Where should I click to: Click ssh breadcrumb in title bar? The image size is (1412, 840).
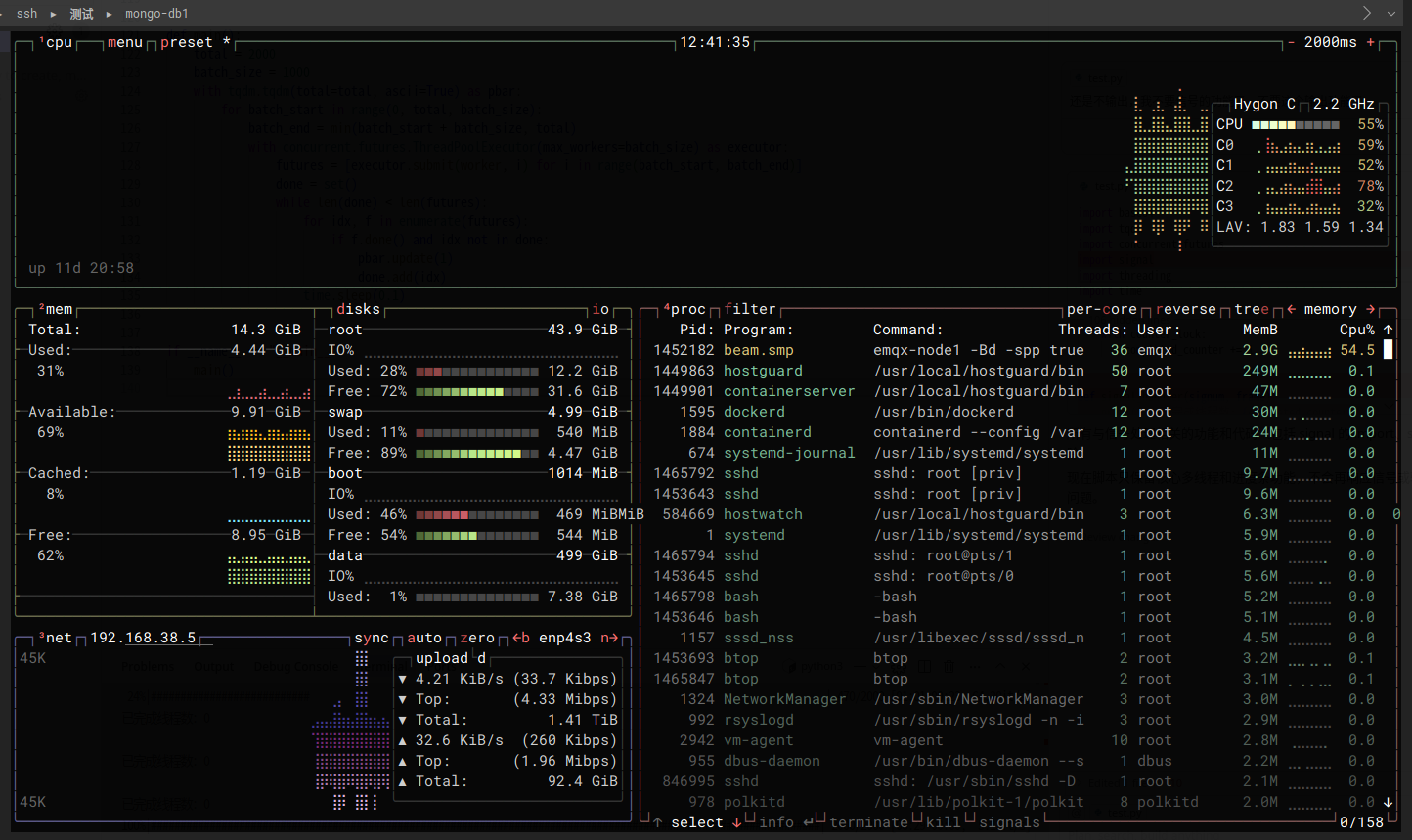[x=26, y=14]
